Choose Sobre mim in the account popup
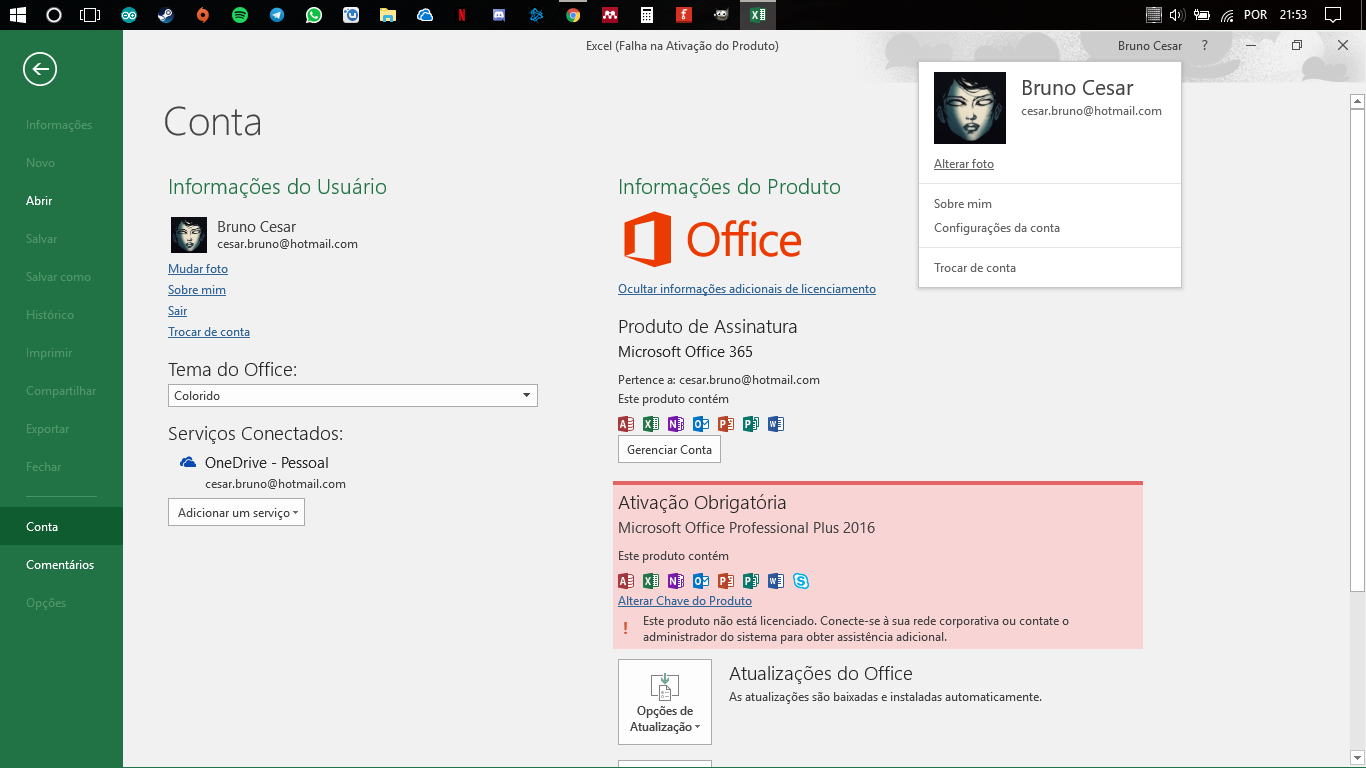The width and height of the screenshot is (1366, 768). coord(963,204)
